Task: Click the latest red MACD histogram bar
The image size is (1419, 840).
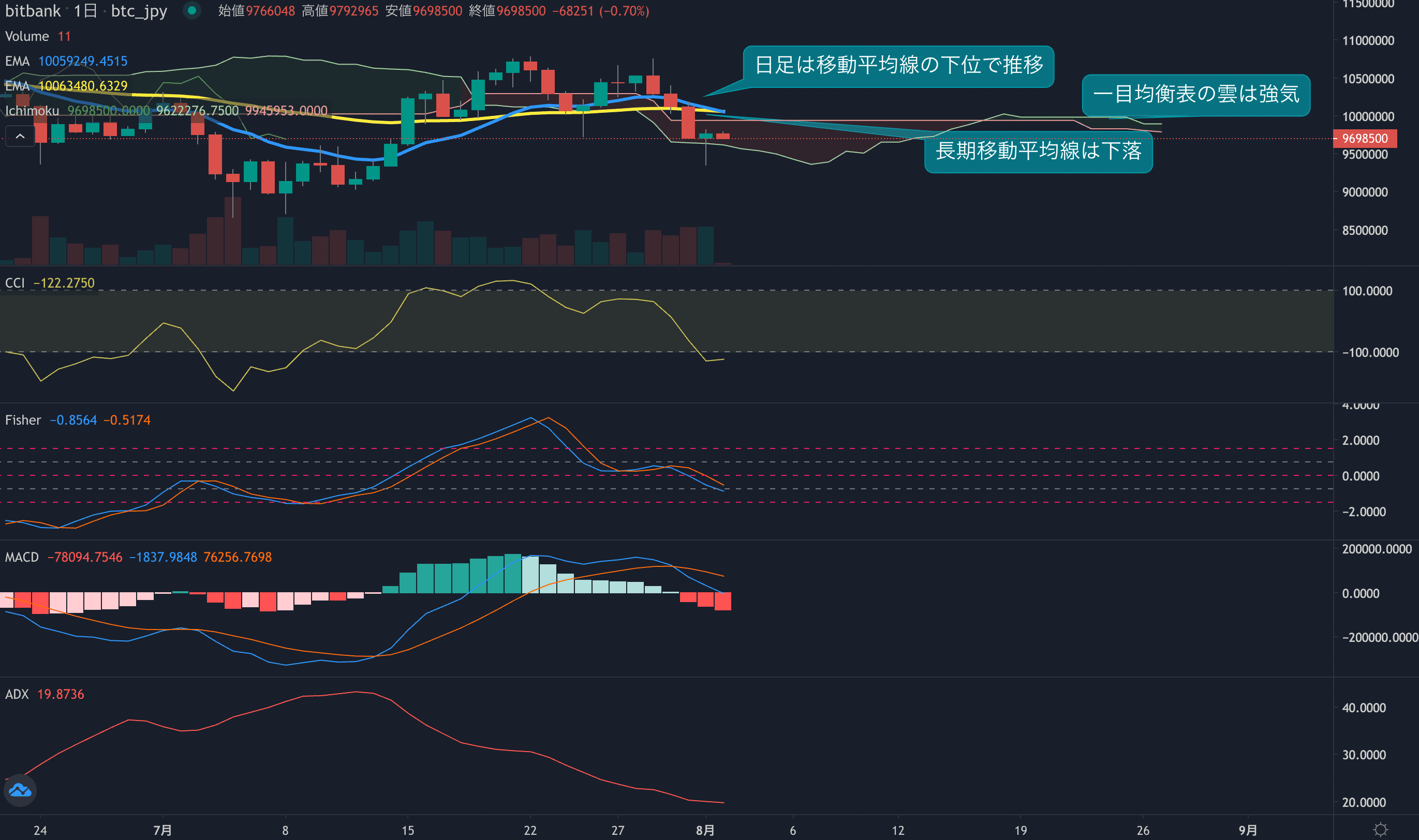Action: (x=722, y=601)
